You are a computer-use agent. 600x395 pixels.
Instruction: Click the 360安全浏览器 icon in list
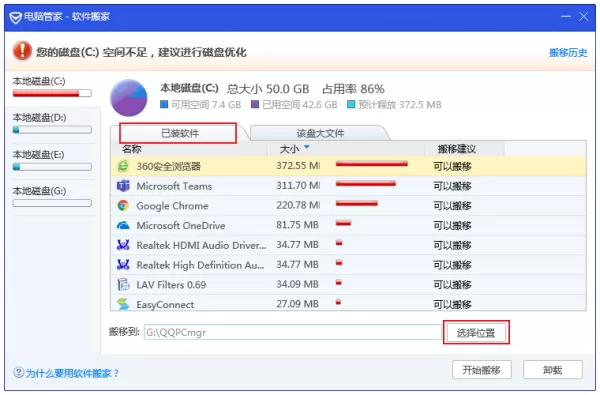tap(123, 166)
